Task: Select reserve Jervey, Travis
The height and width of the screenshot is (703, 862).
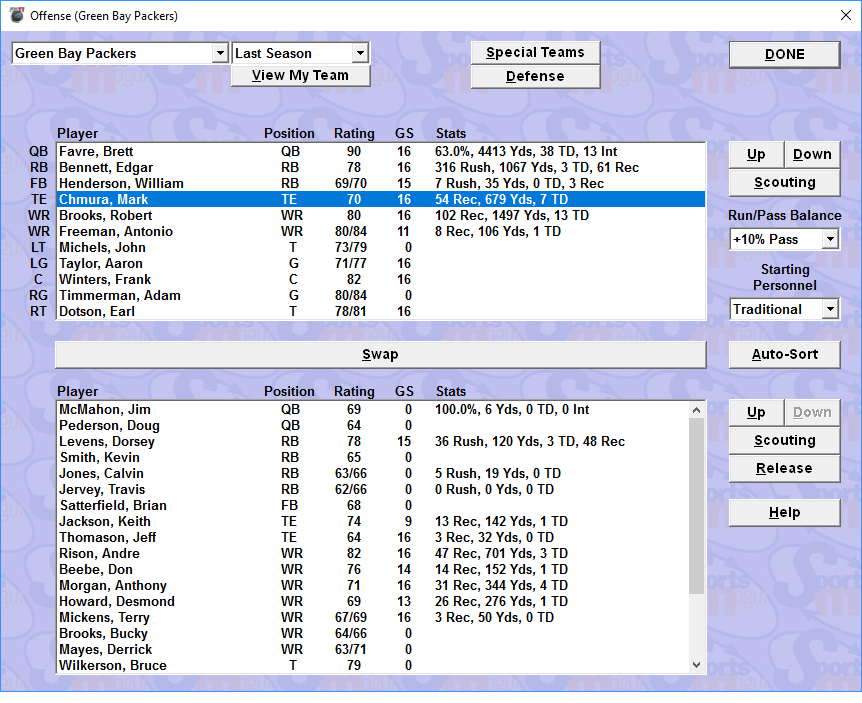Action: click(x=373, y=489)
